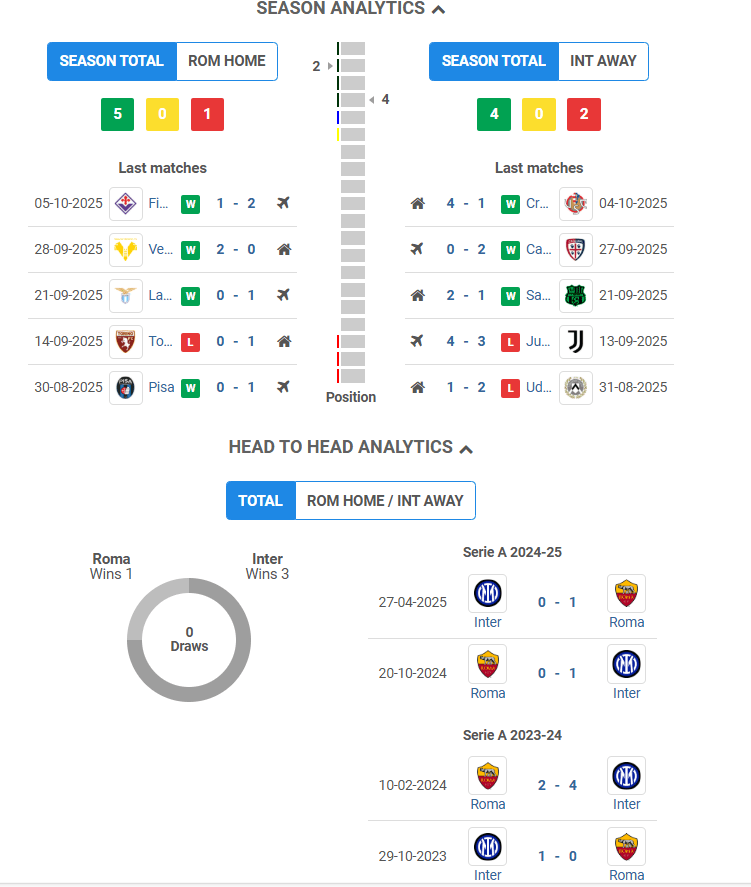
Task: Open the 1 - 0 score from 29-10-2023
Action: (x=556, y=856)
